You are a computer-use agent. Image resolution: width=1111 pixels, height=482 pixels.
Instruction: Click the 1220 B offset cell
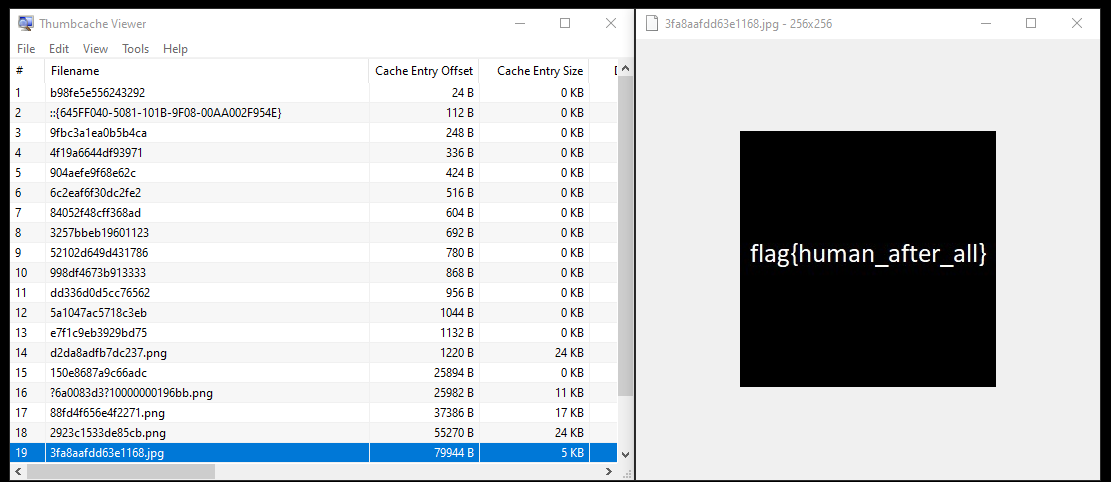424,352
